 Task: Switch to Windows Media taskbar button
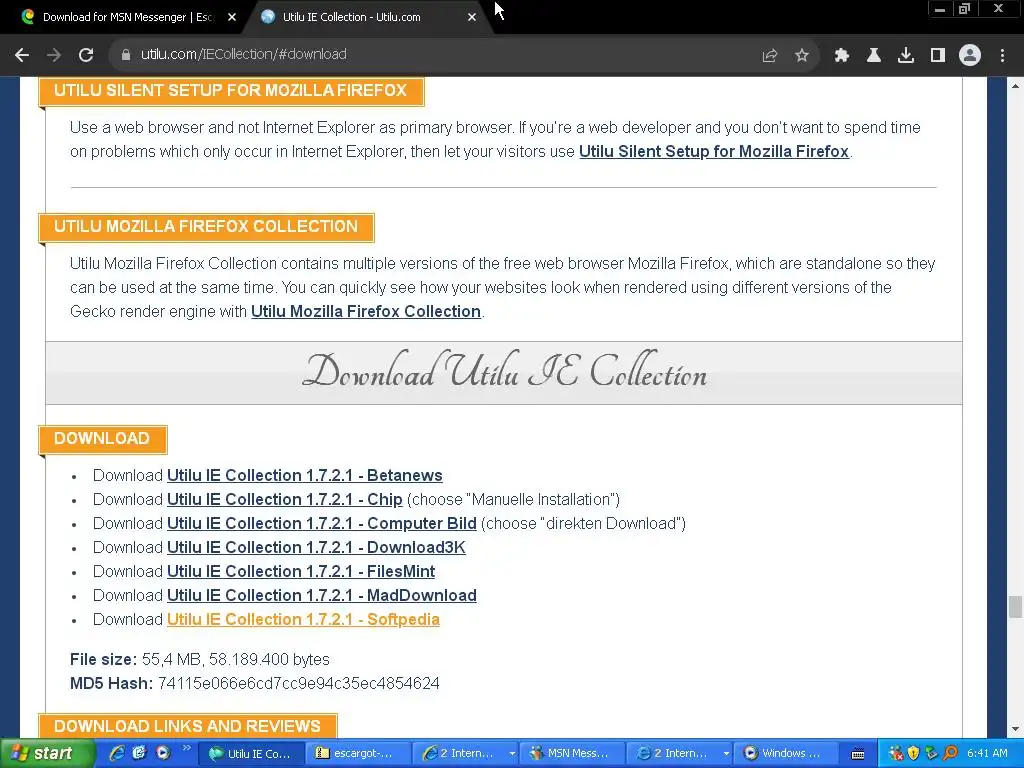pos(787,754)
